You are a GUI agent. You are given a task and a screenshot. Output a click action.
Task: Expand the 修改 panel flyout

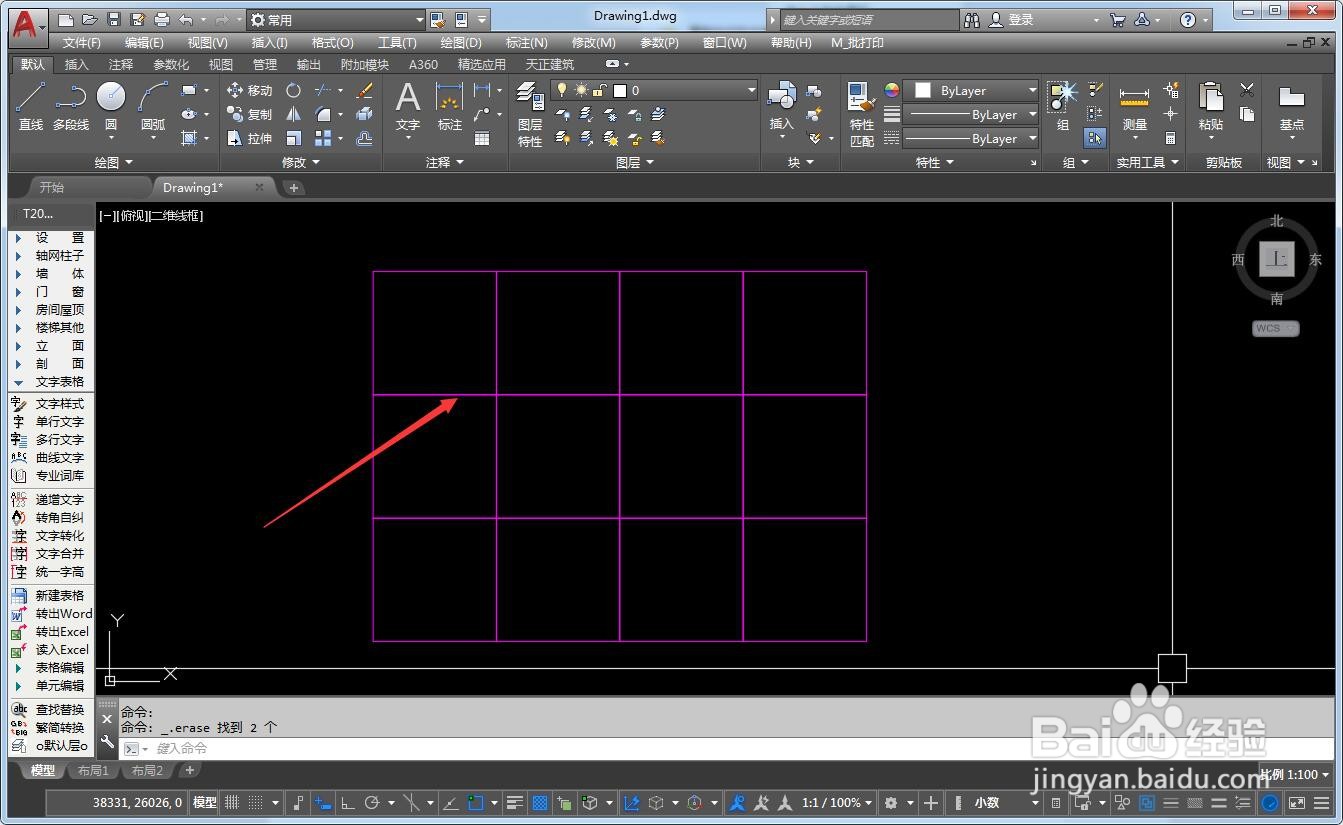click(x=301, y=162)
